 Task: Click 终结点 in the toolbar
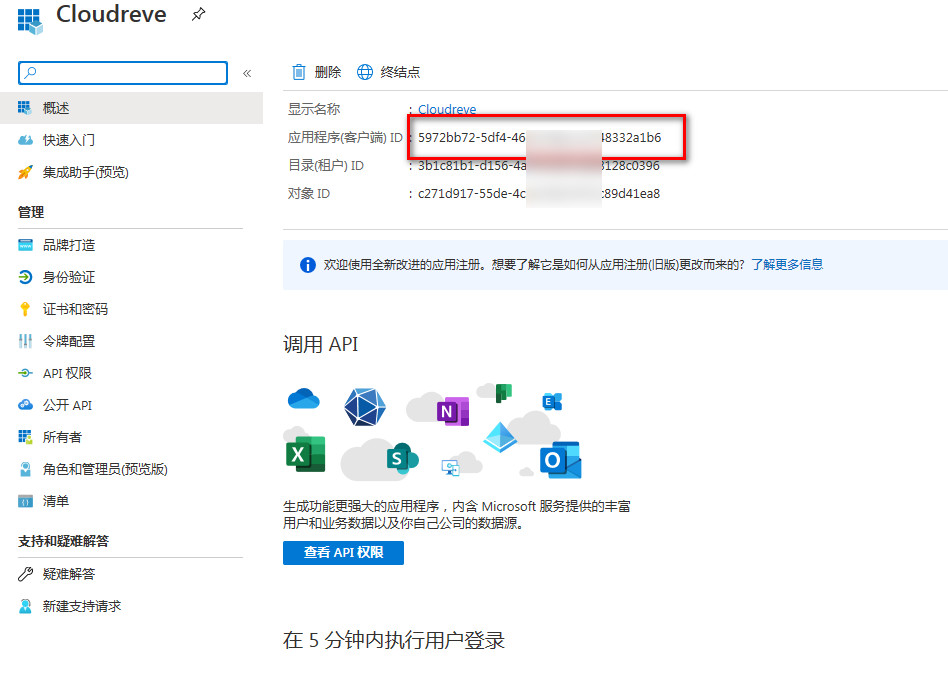pos(400,72)
